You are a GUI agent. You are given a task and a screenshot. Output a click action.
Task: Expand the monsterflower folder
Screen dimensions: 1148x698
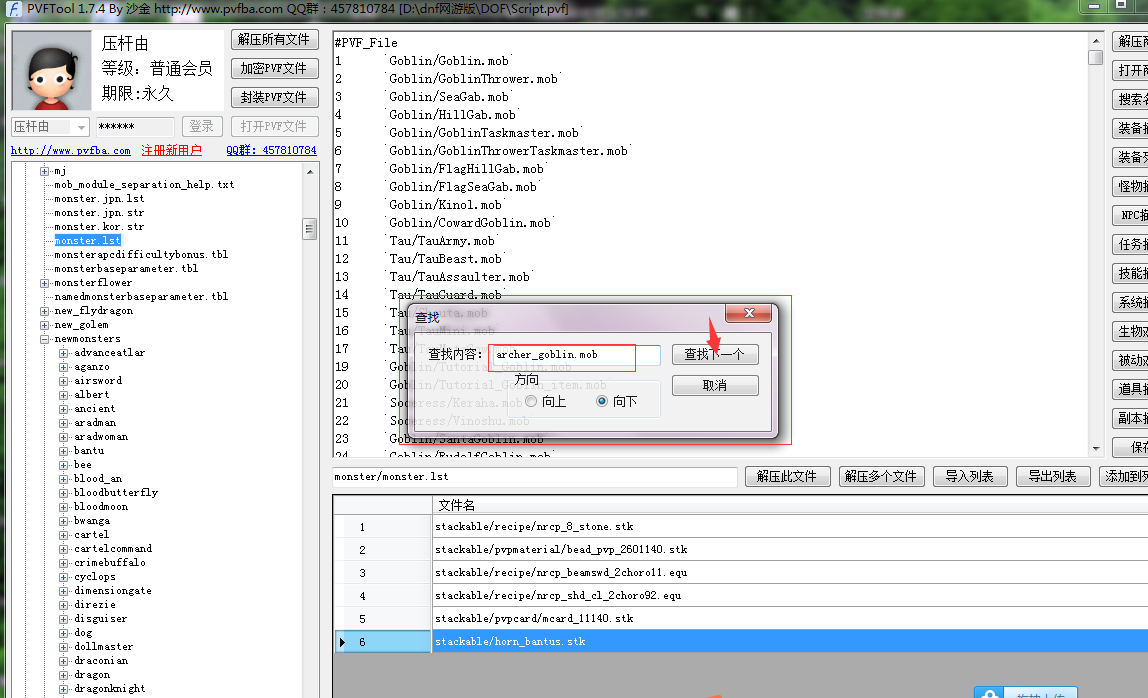(45, 283)
